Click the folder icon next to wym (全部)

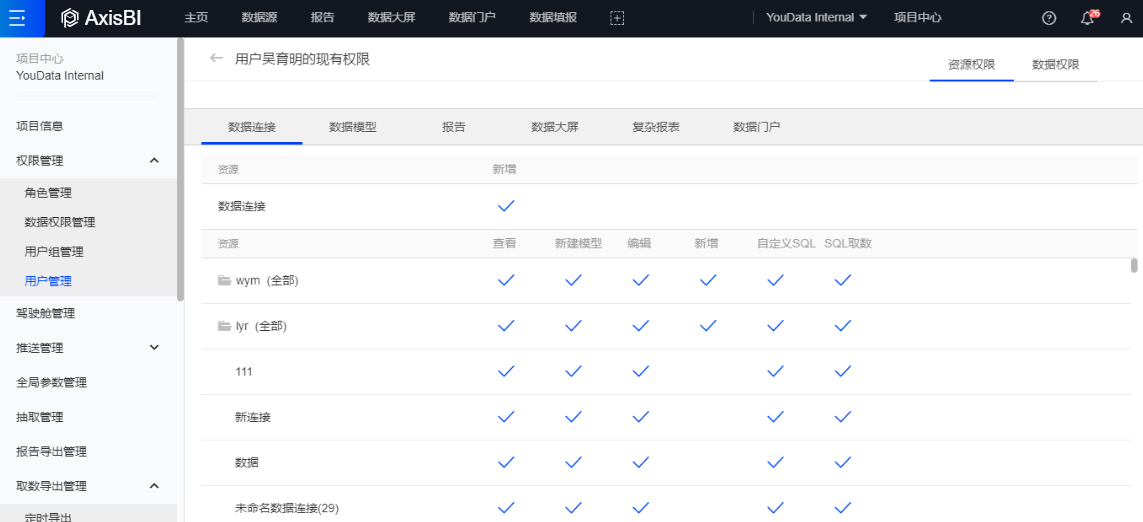click(225, 281)
